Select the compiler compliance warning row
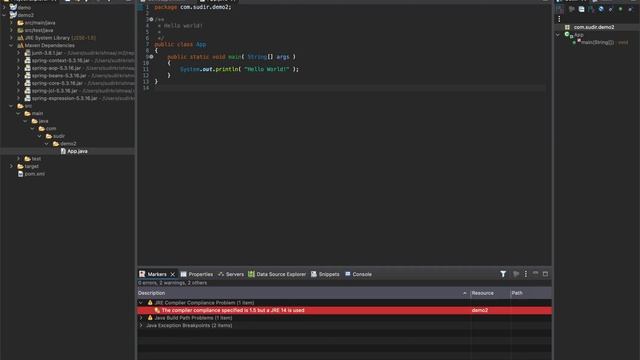Screen dimensions: 640x360 [344, 310]
